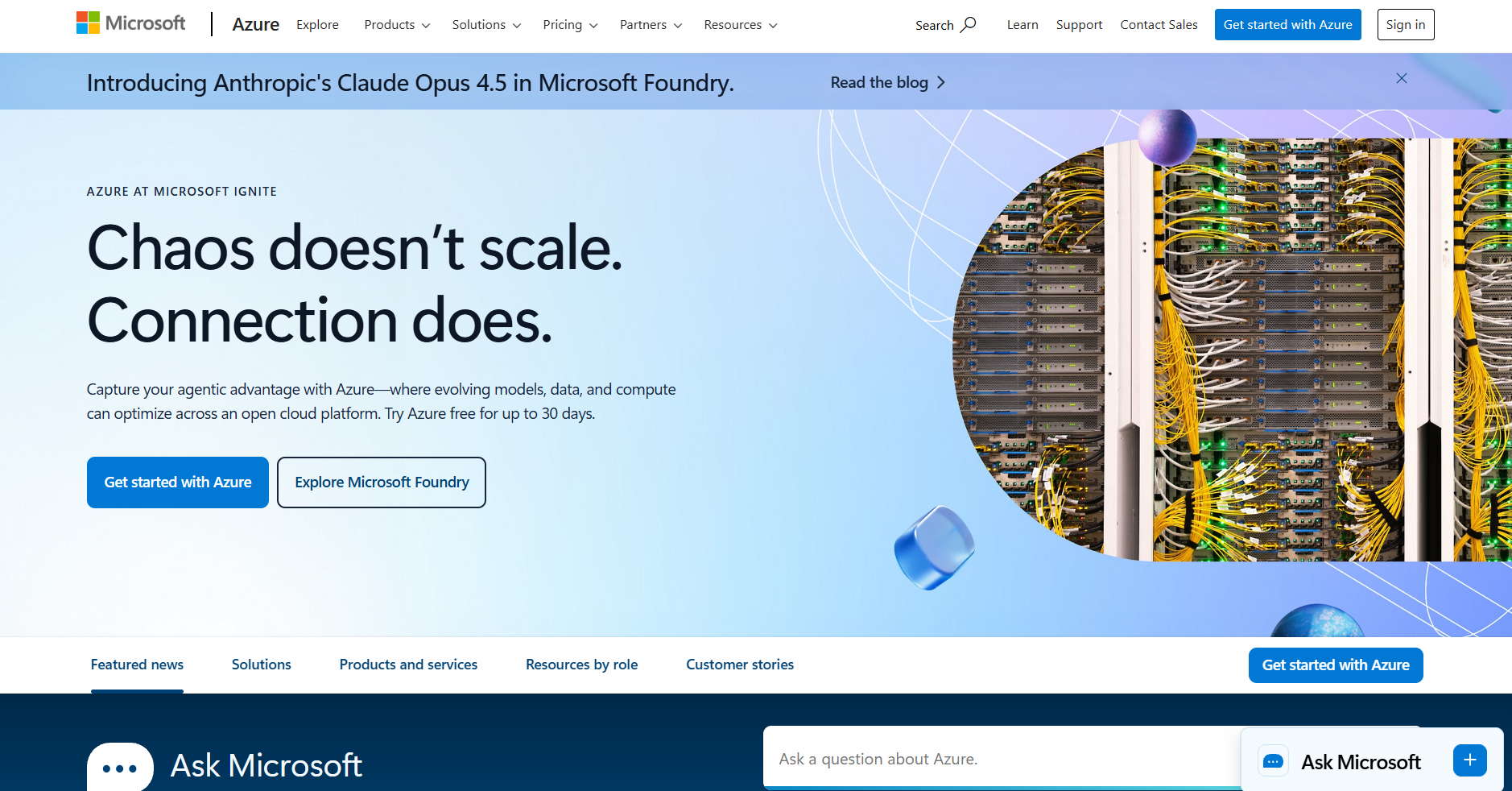The width and height of the screenshot is (1512, 791).
Task: Visit the Contact Sales link
Action: click(x=1158, y=24)
